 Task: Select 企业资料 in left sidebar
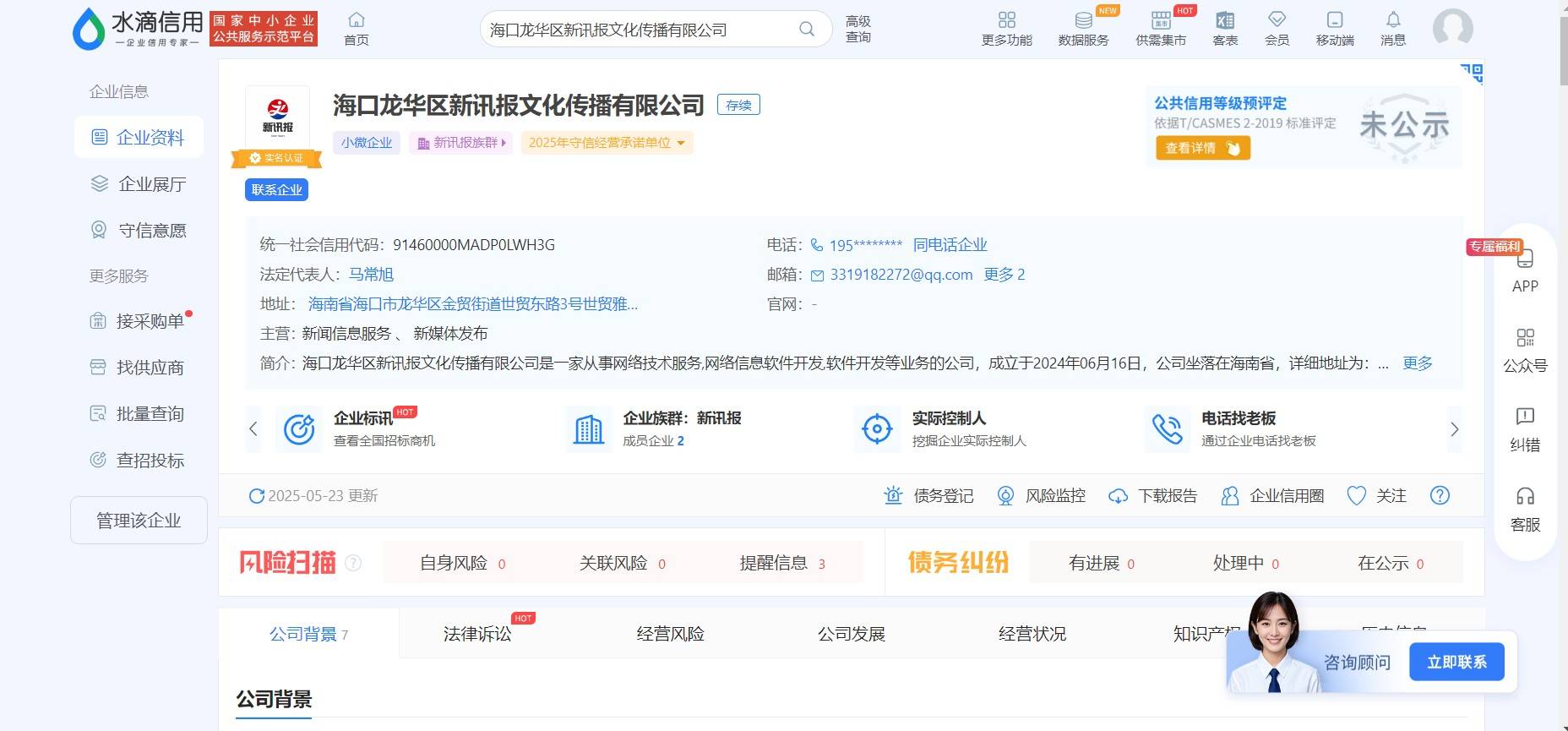pos(139,137)
